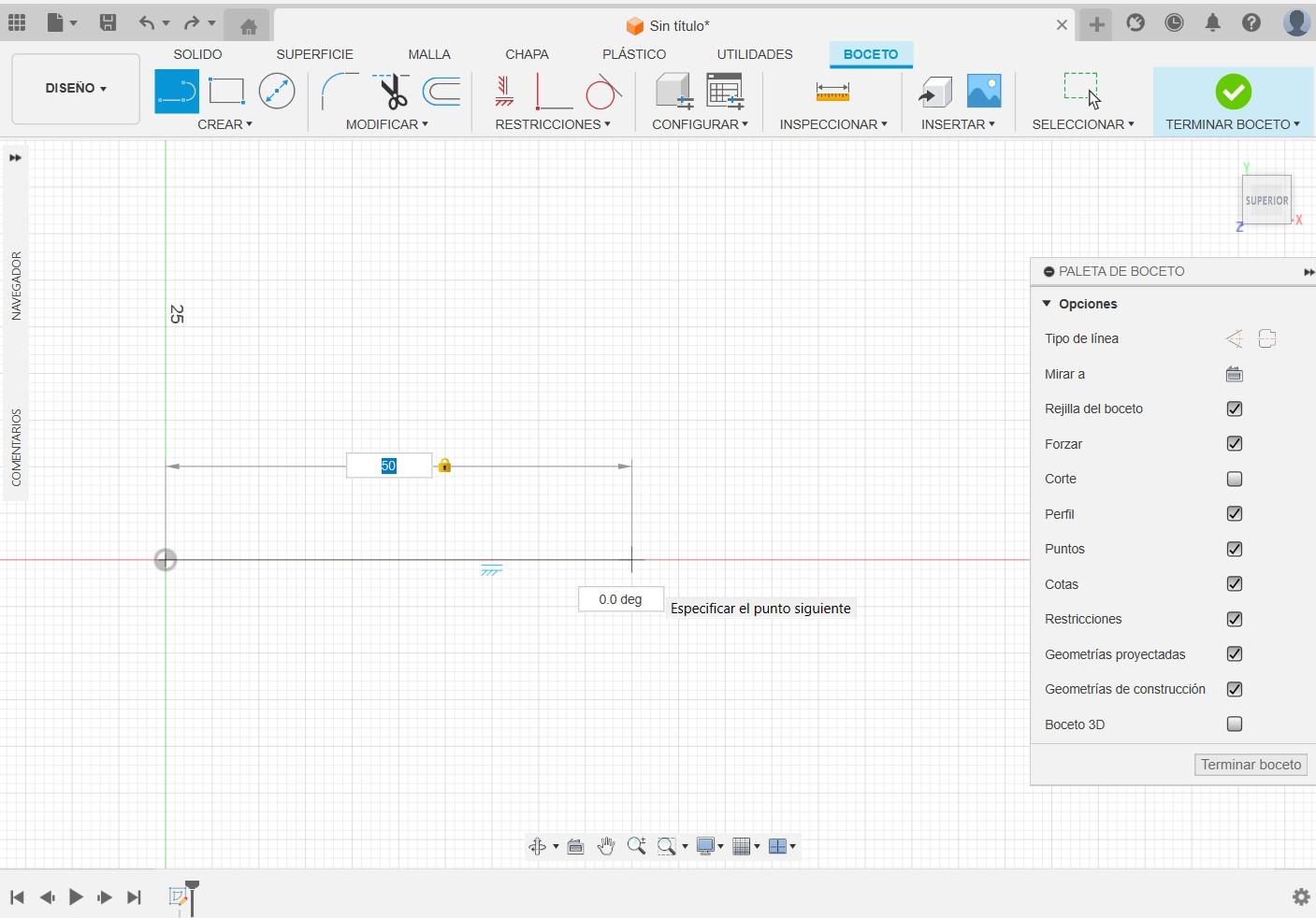Switch to the MALLA tab
Screen dimensions: 1316x918
[x=429, y=54]
